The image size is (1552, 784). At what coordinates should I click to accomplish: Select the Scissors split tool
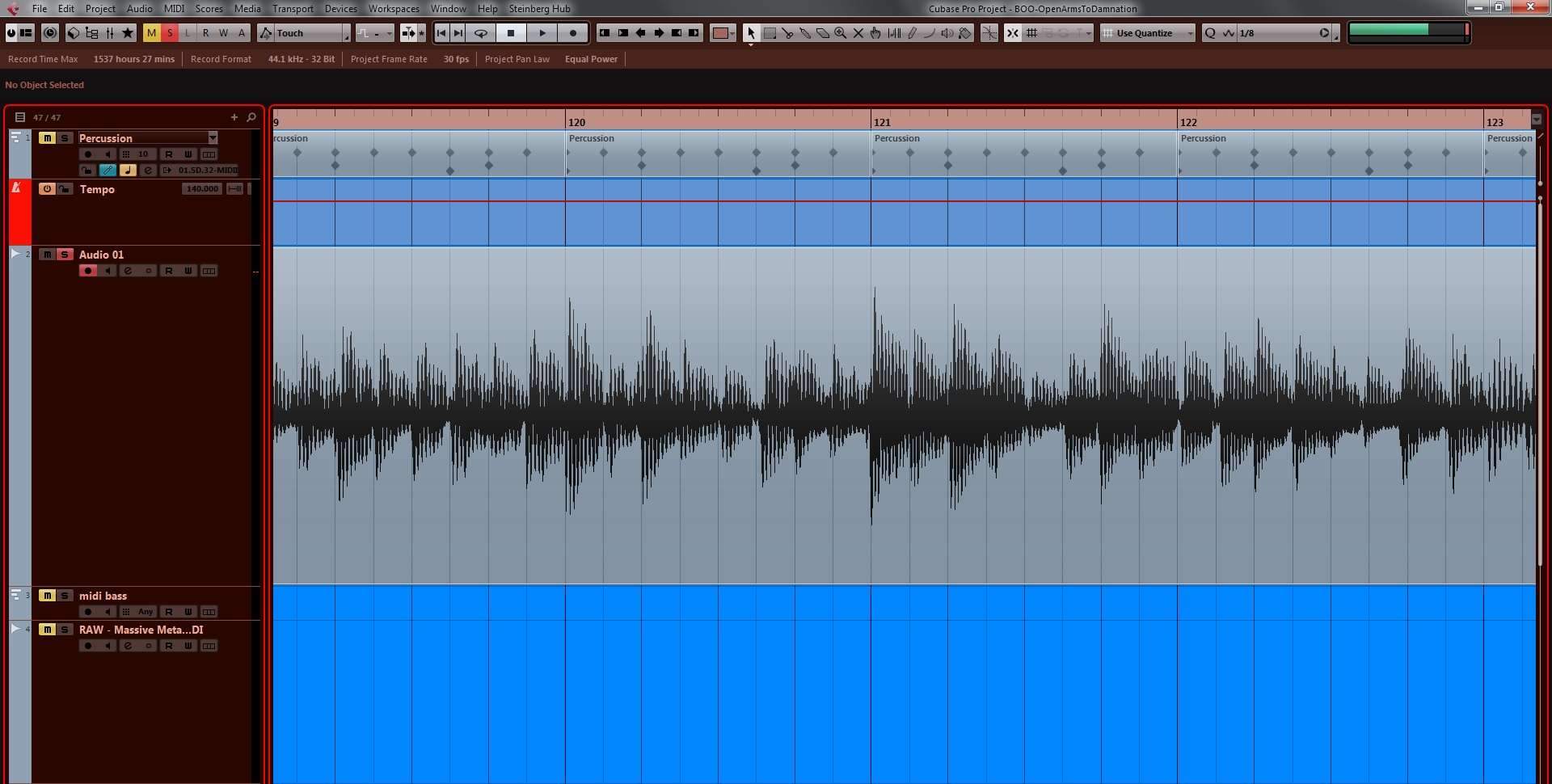coord(787,33)
